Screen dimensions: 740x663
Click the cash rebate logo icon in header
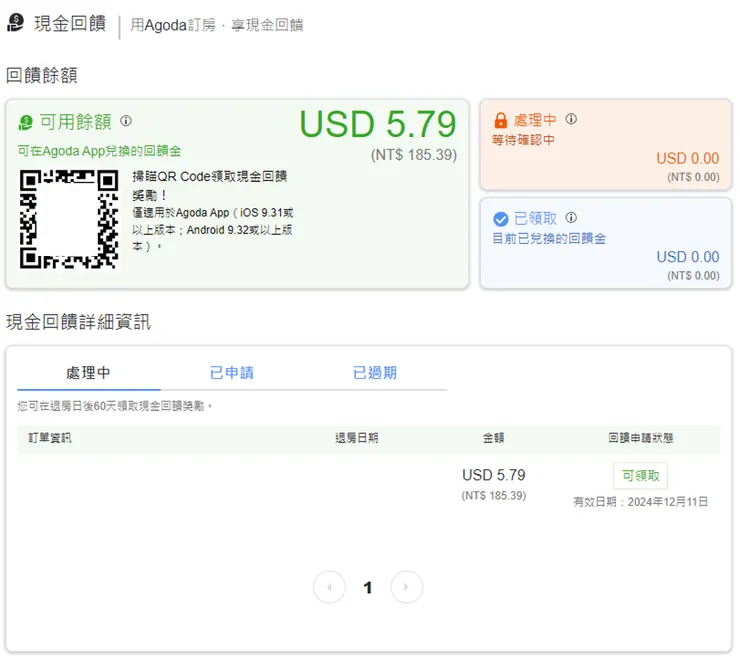15,22
